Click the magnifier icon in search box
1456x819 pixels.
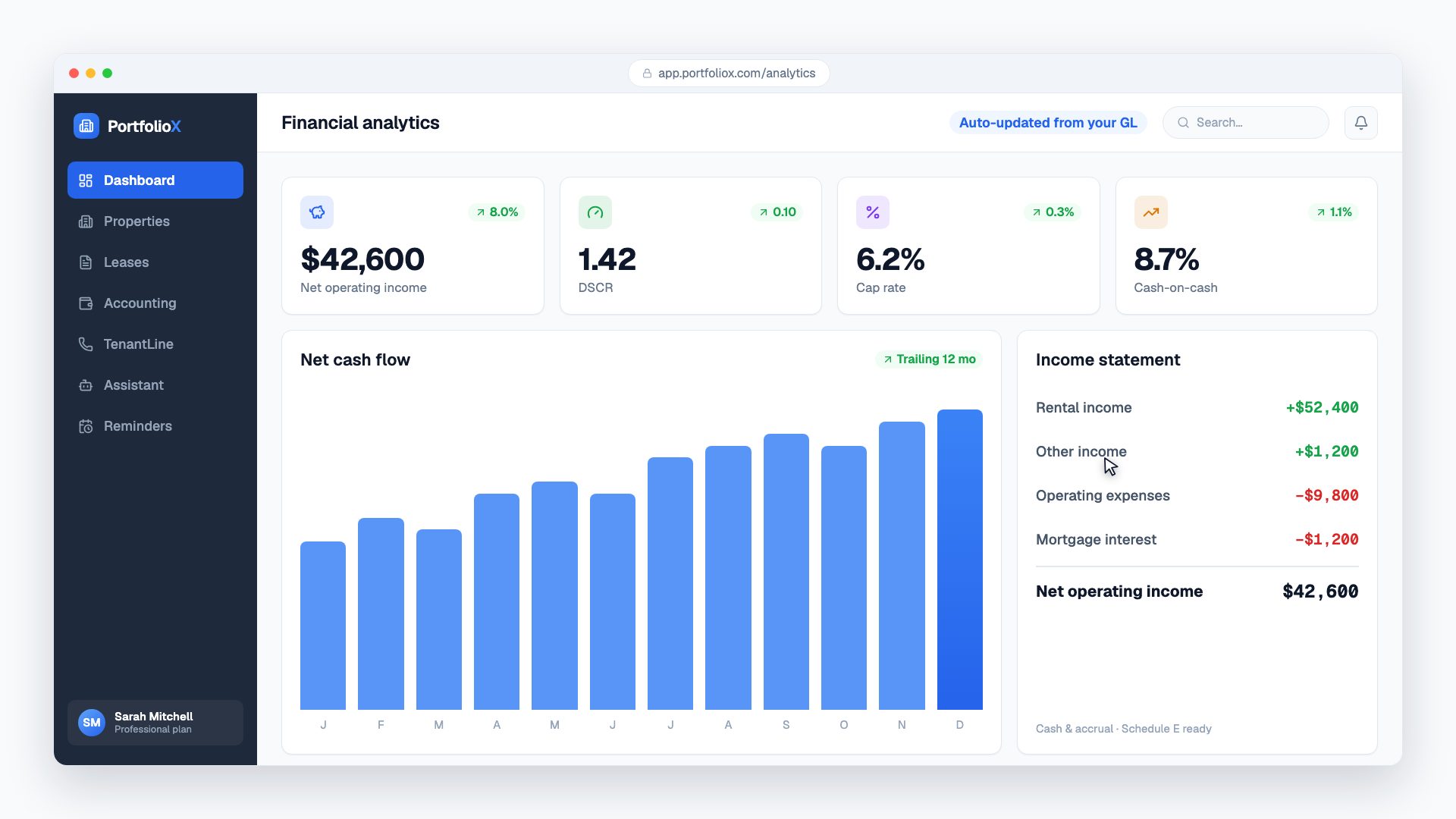pos(1183,123)
